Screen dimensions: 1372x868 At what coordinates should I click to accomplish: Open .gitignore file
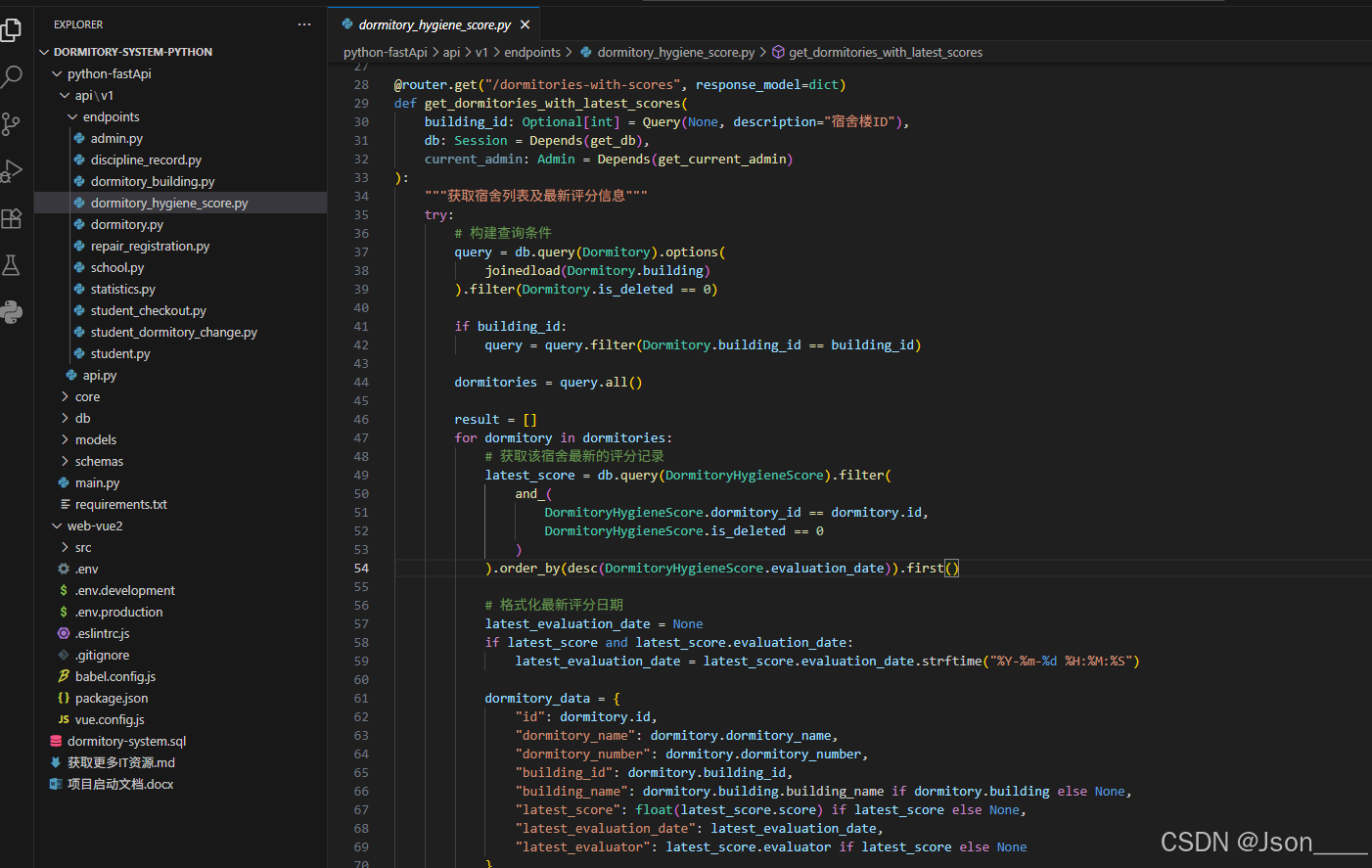click(x=181, y=655)
